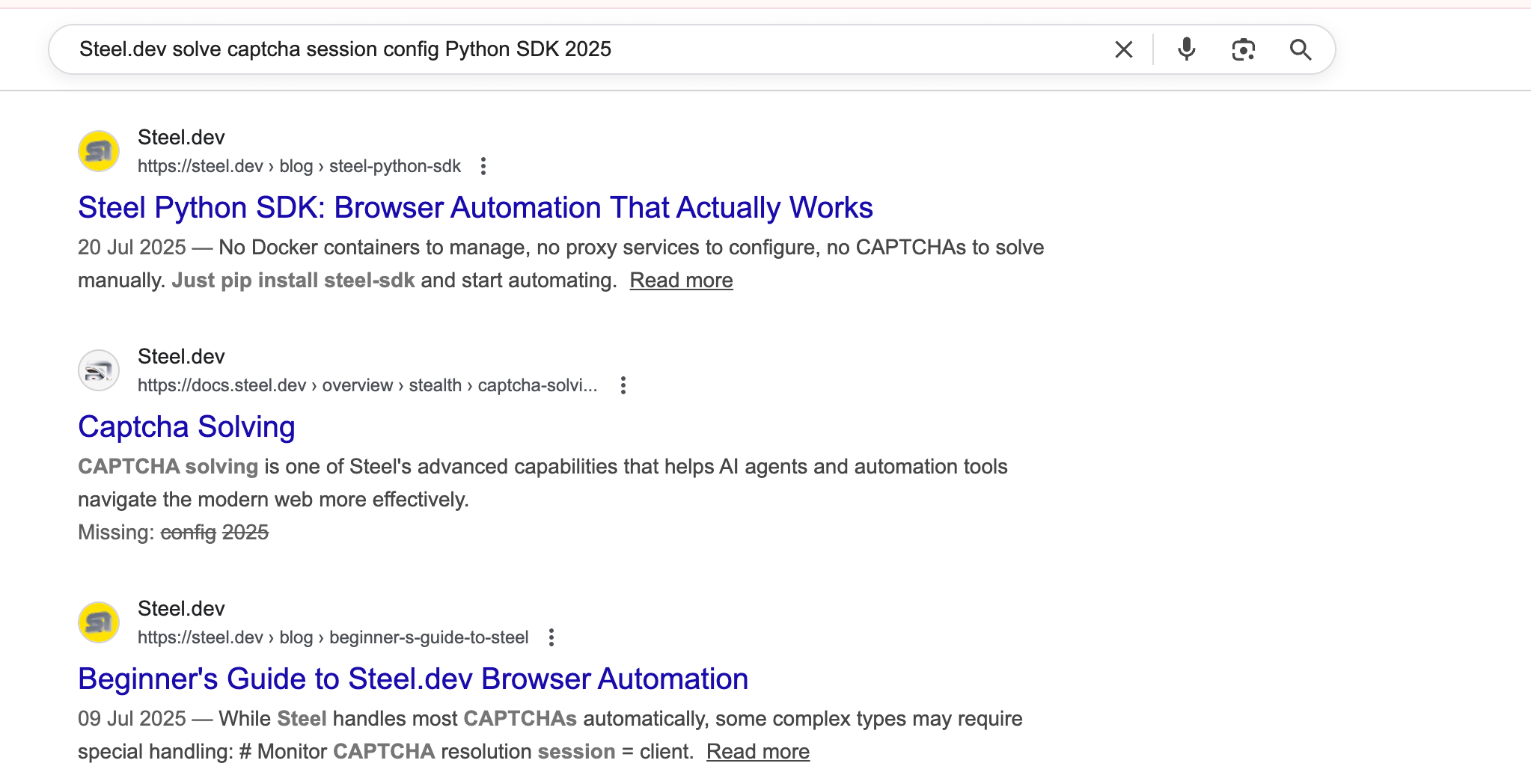Click the struck-through config 2025 missing terms link

coord(216,533)
